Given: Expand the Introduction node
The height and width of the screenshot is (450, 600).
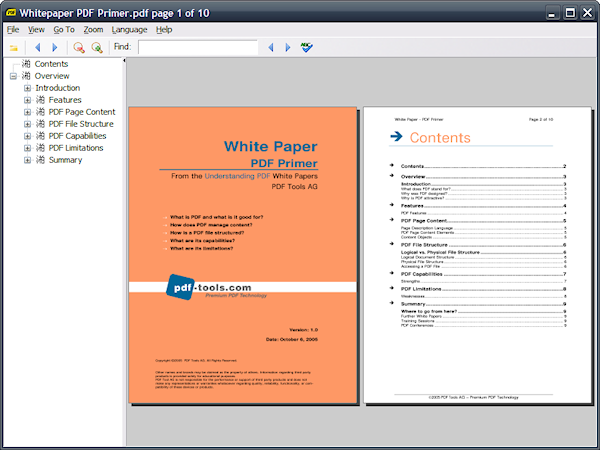Looking at the screenshot, I should tap(27, 88).
